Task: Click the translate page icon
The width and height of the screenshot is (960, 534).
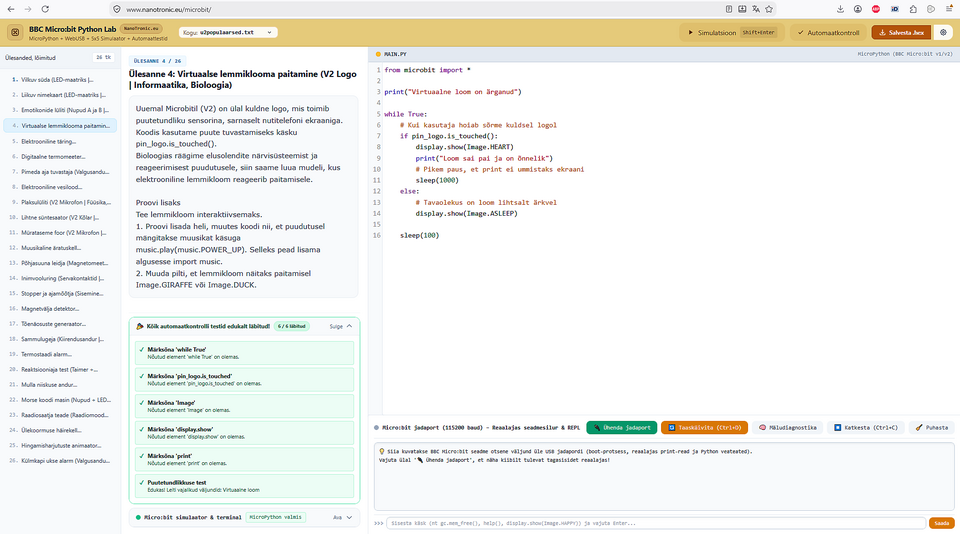Action: pyautogui.click(x=756, y=9)
